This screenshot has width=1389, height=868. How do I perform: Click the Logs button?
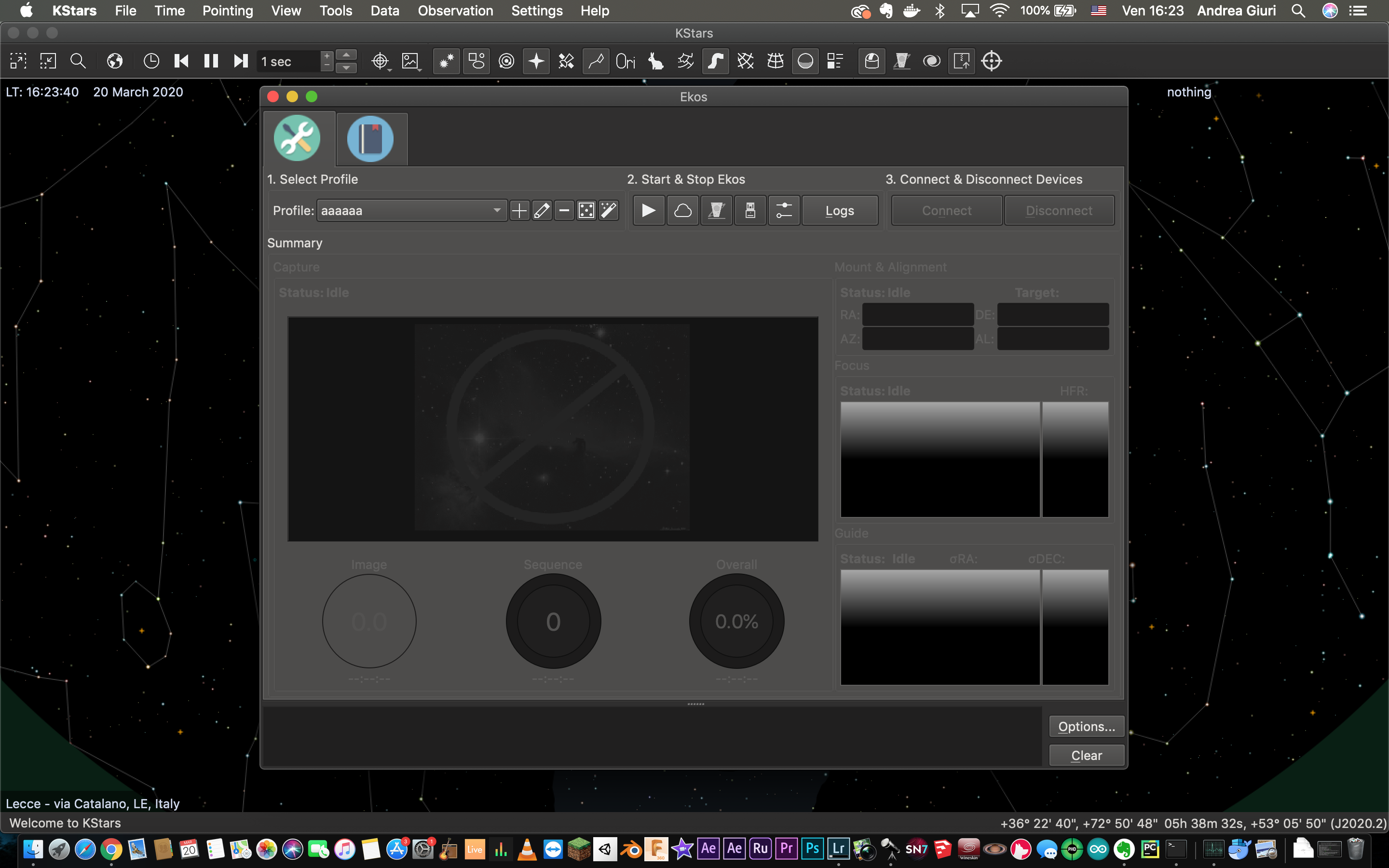[840, 211]
